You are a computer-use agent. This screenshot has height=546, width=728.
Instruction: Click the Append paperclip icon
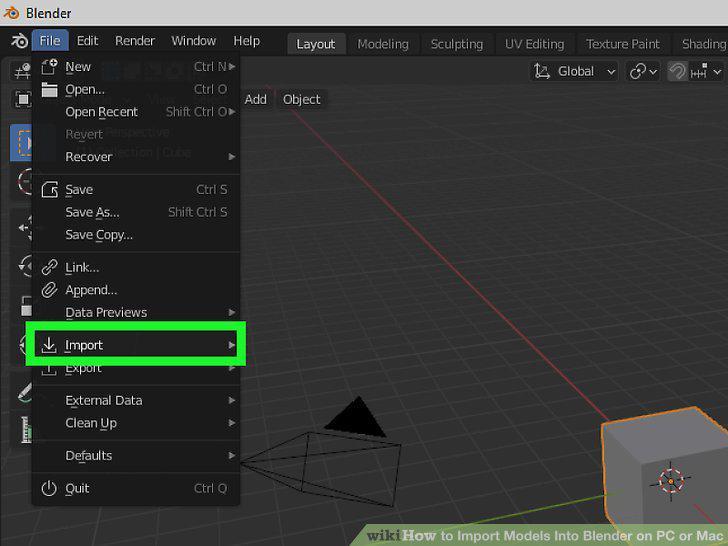(49, 290)
